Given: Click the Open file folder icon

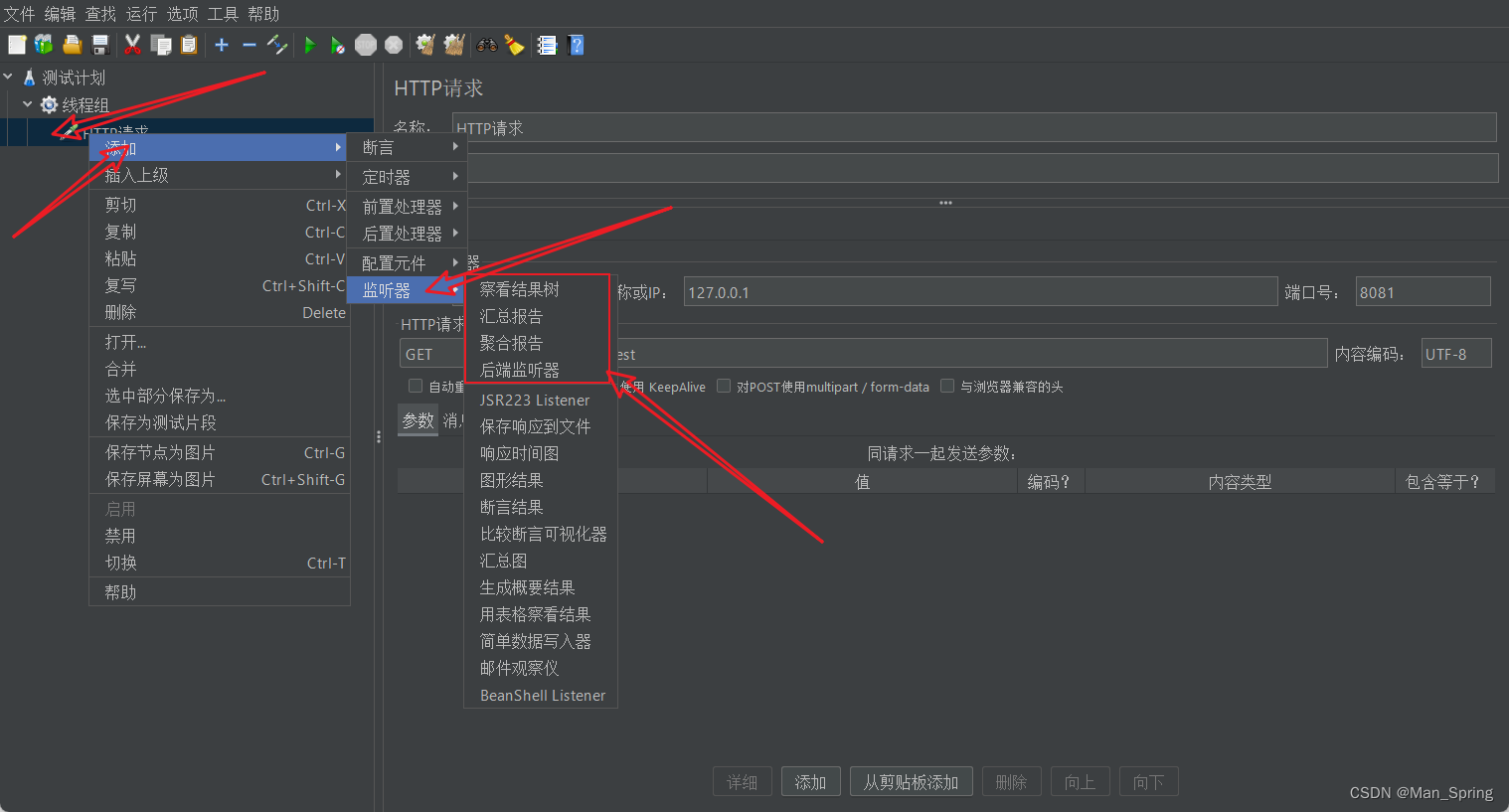Looking at the screenshot, I should pos(72,45).
